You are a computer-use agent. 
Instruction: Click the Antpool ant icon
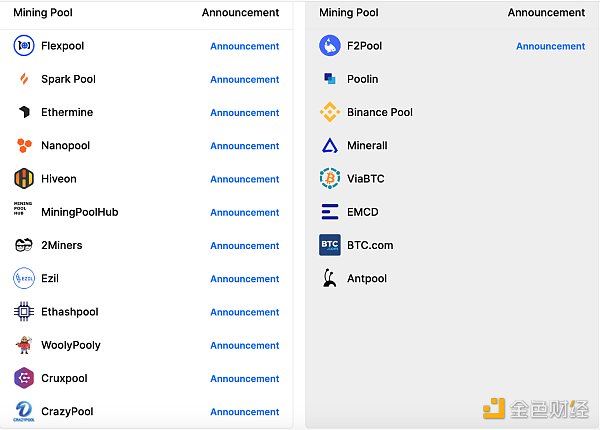(330, 279)
